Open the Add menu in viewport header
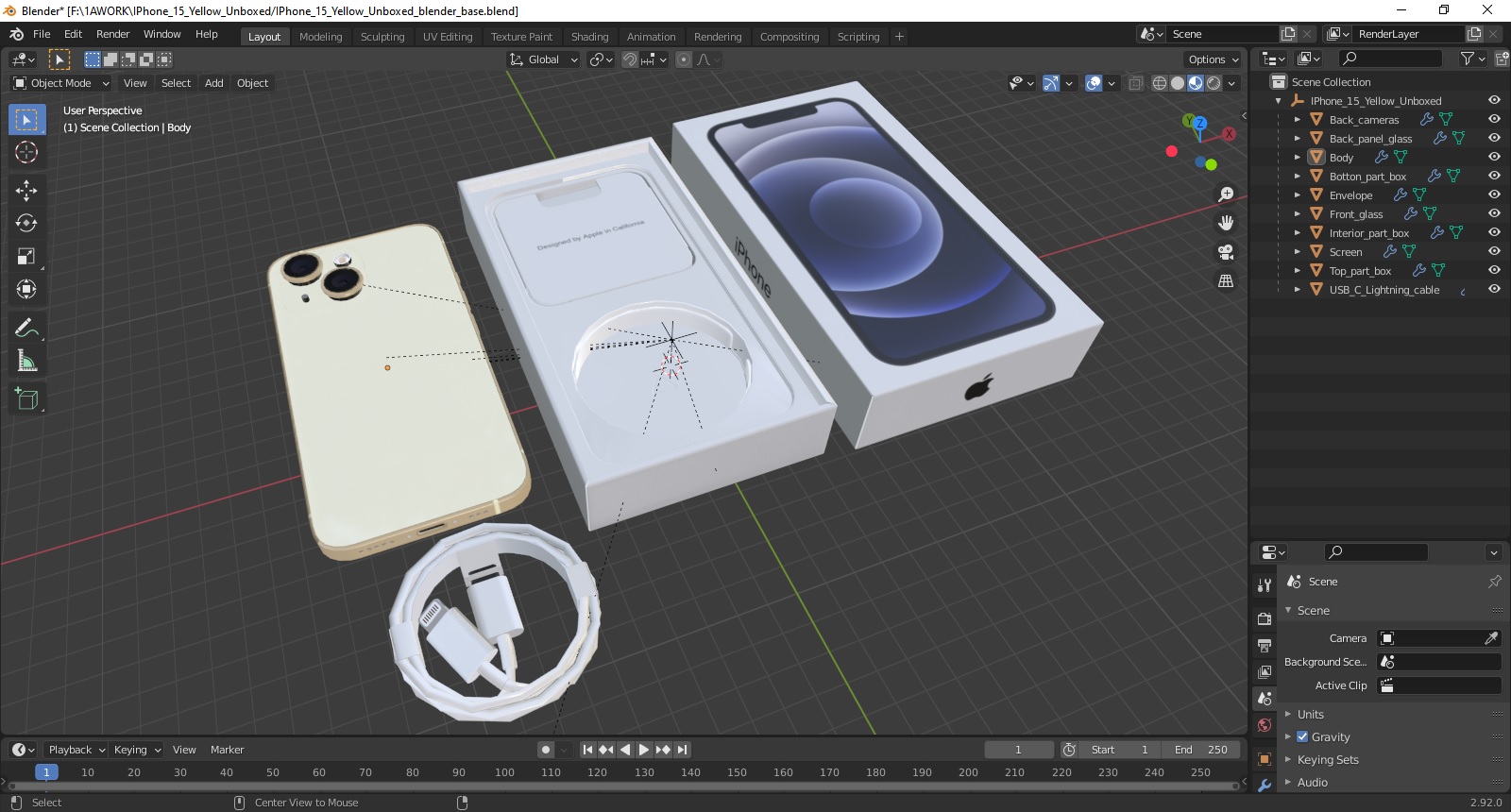1511x812 pixels. 214,83
